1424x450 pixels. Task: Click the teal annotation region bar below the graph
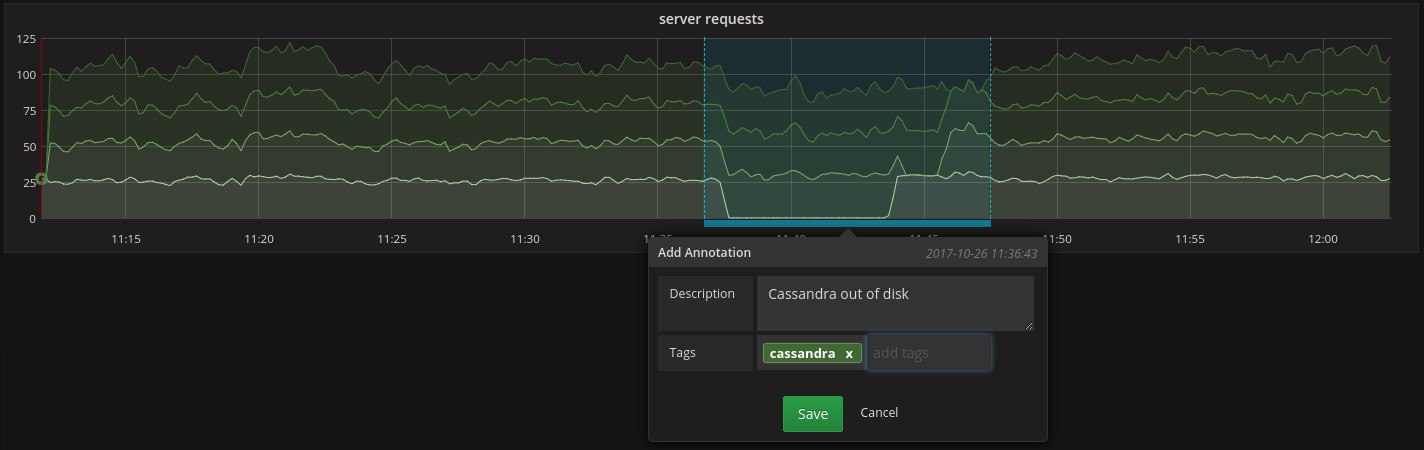(x=847, y=223)
